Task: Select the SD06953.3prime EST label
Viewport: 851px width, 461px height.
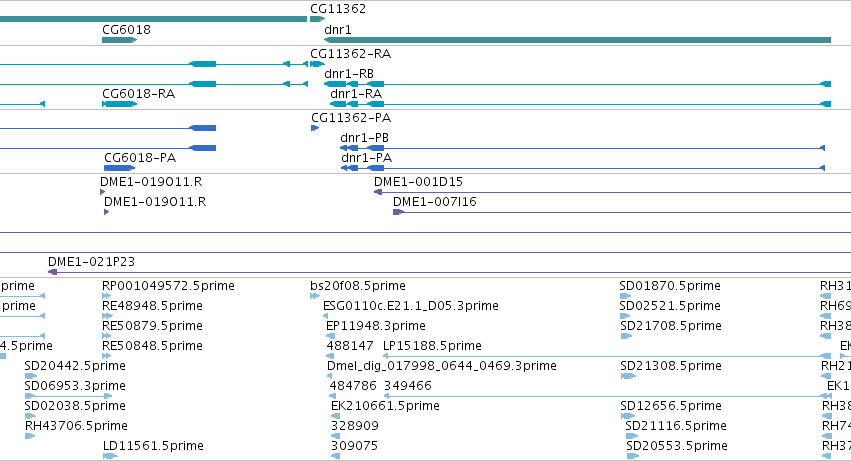Action: pos(75,386)
